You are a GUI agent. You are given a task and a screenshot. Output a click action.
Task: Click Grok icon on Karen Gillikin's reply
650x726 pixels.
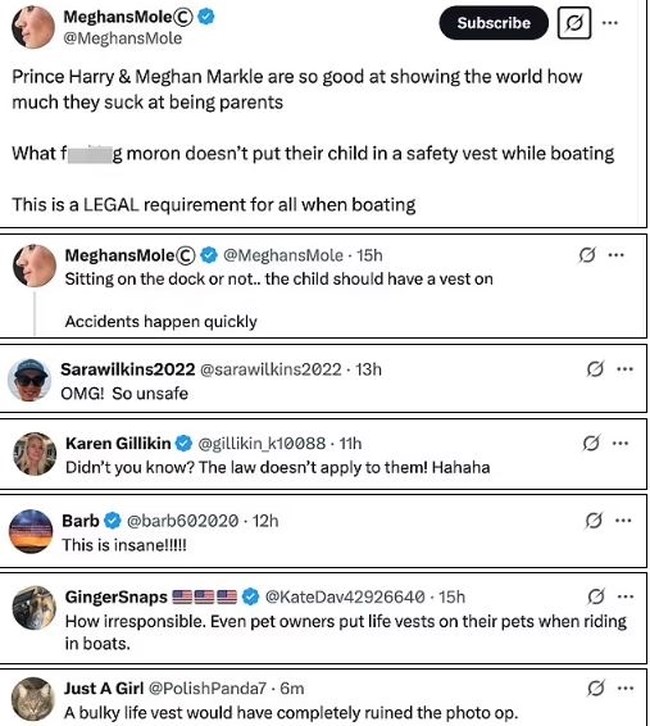pyautogui.click(x=590, y=443)
